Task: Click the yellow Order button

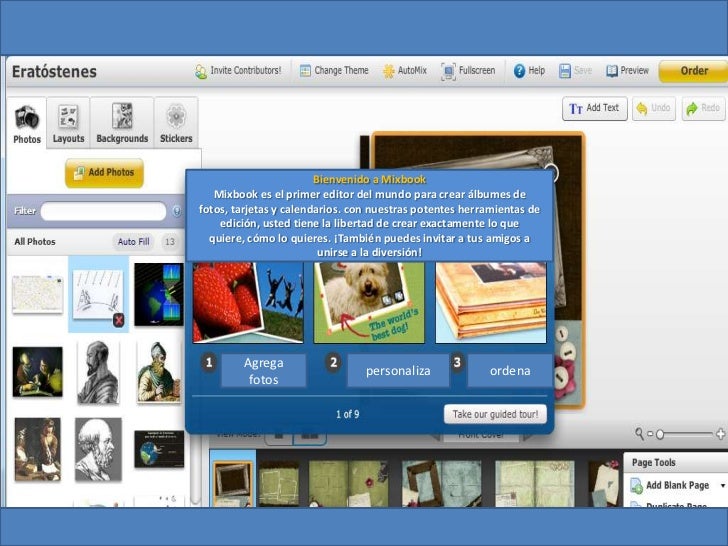Action: click(694, 71)
